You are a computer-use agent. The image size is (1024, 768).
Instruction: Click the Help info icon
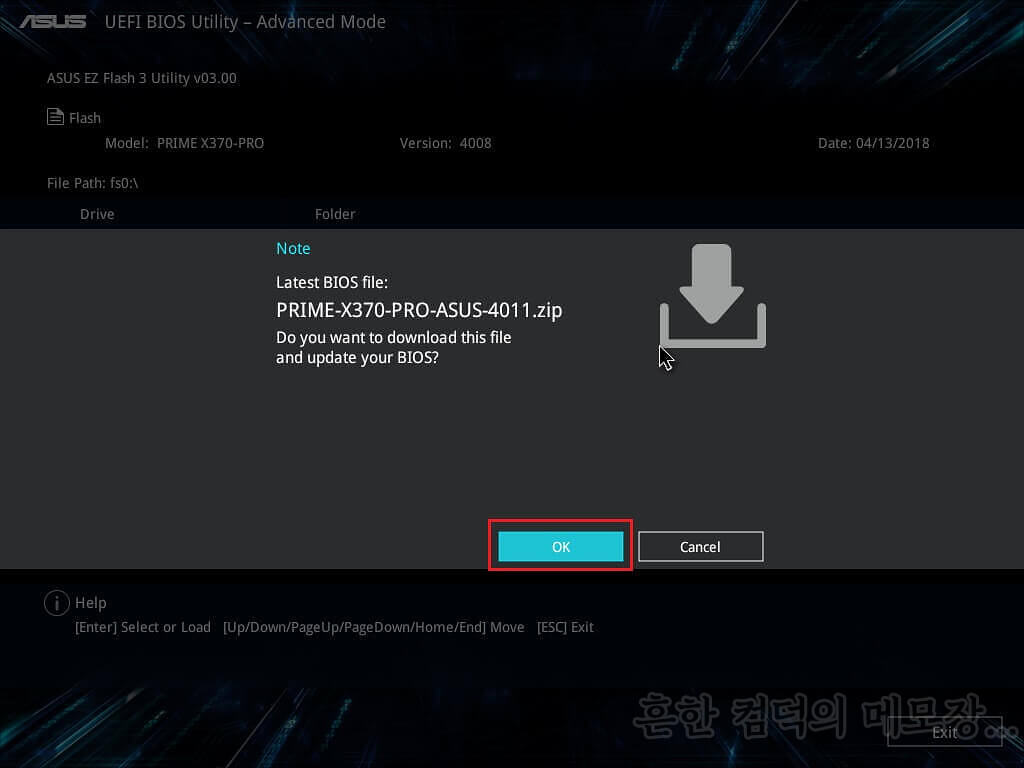[57, 603]
